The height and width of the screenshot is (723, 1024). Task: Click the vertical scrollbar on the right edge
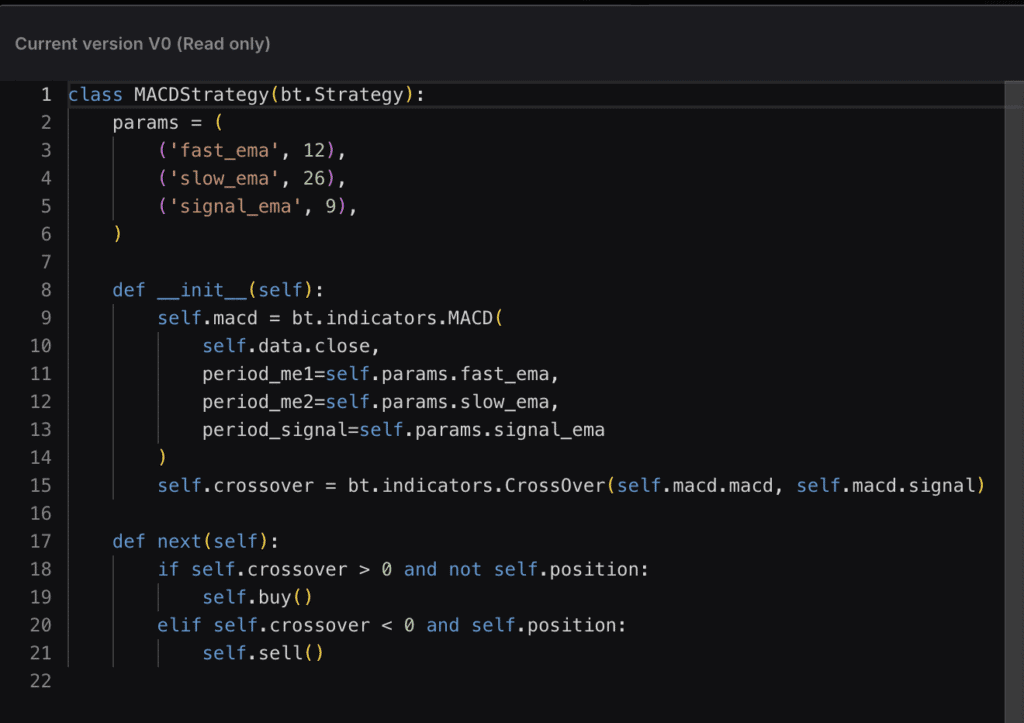coord(1014,402)
